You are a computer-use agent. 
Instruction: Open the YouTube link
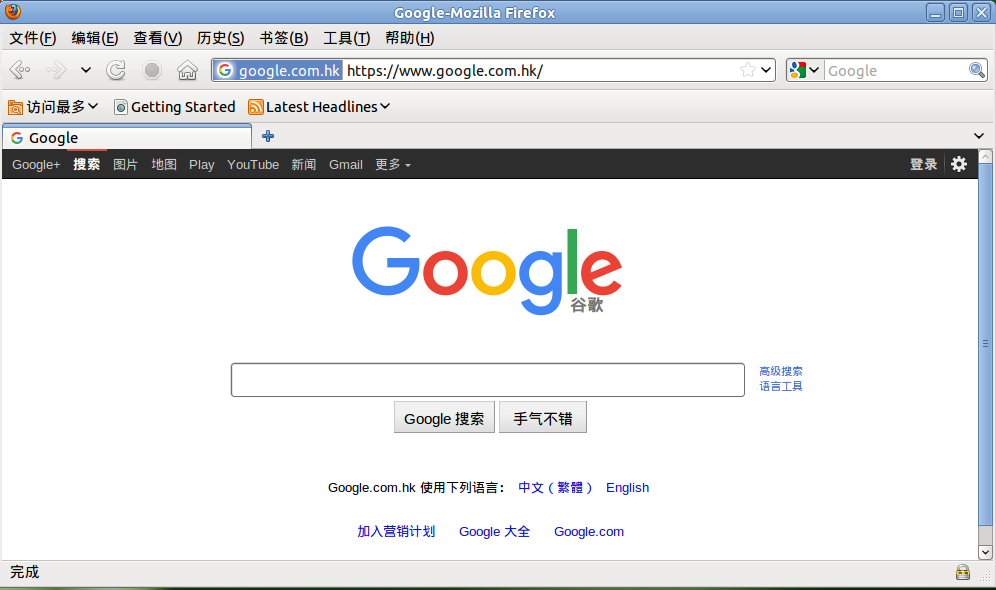[x=253, y=164]
